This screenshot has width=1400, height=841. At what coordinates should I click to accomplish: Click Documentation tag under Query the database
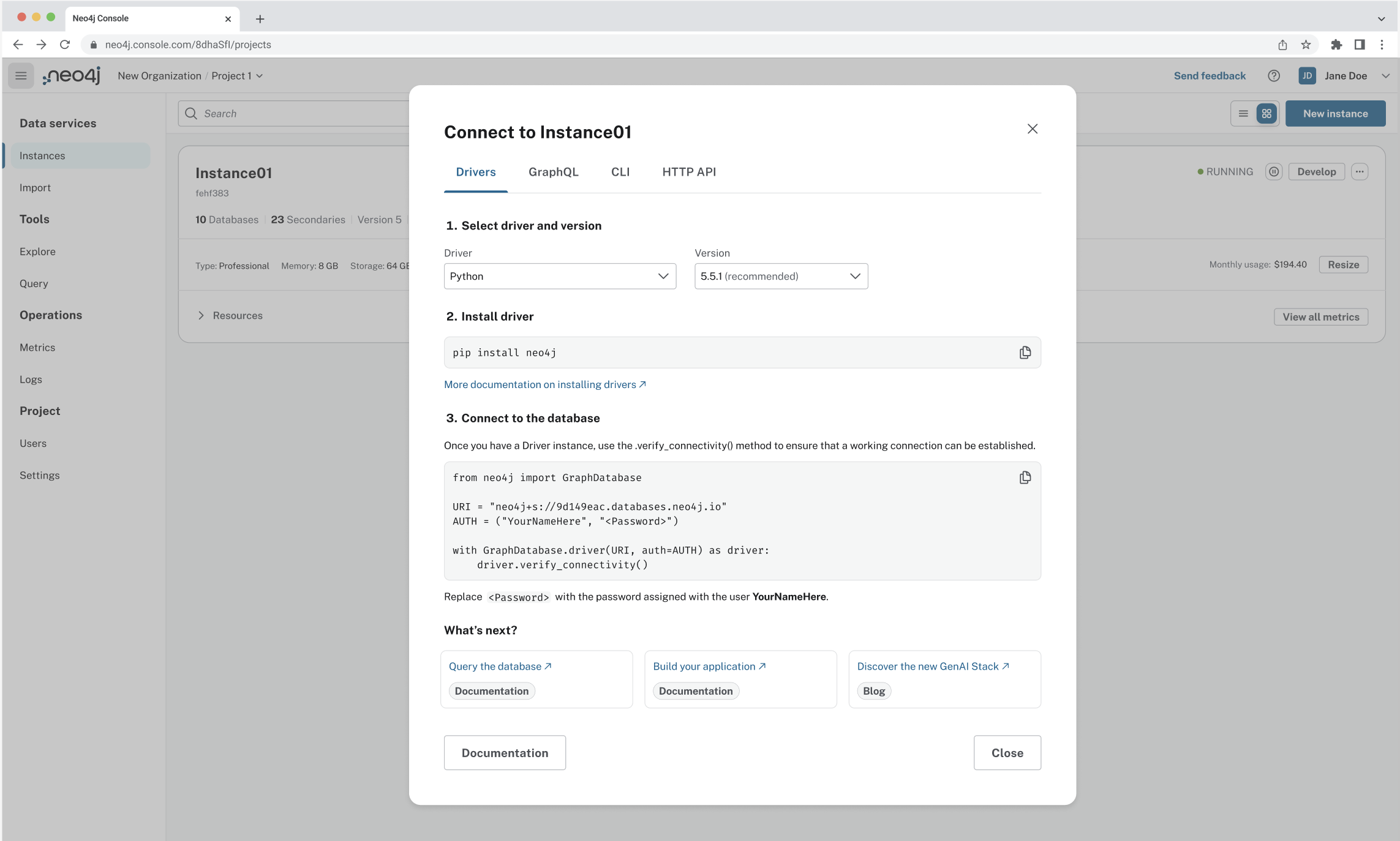492,691
